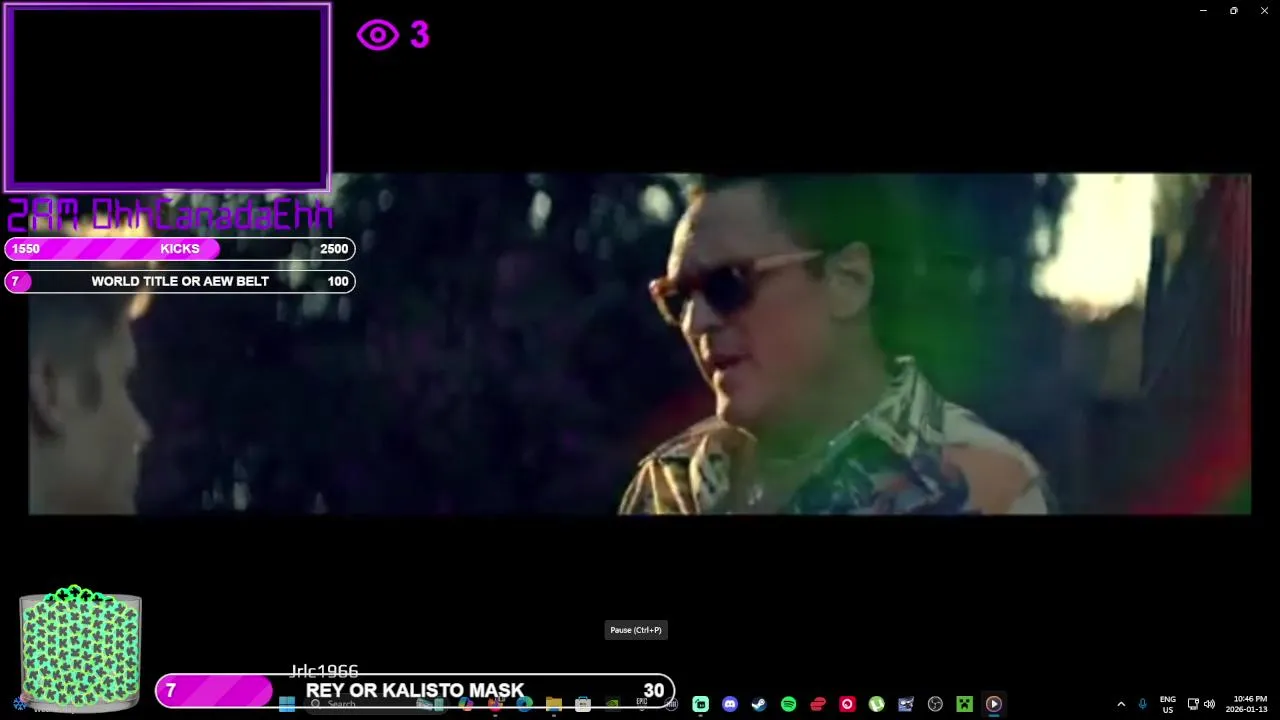Screen dimensions: 1280x720
Task: Click the WORLD TITLE OR AEW BELT bar
Action: click(x=180, y=282)
